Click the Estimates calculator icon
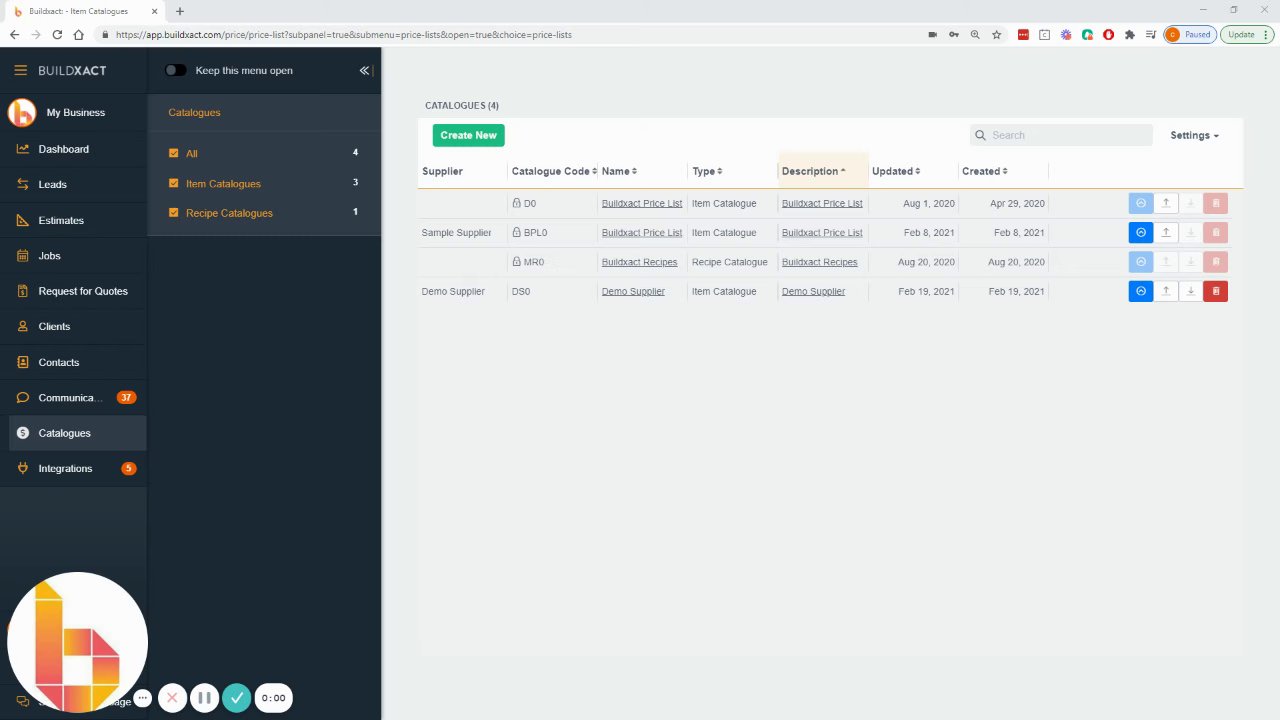Image resolution: width=1280 pixels, height=720 pixels. pos(23,220)
